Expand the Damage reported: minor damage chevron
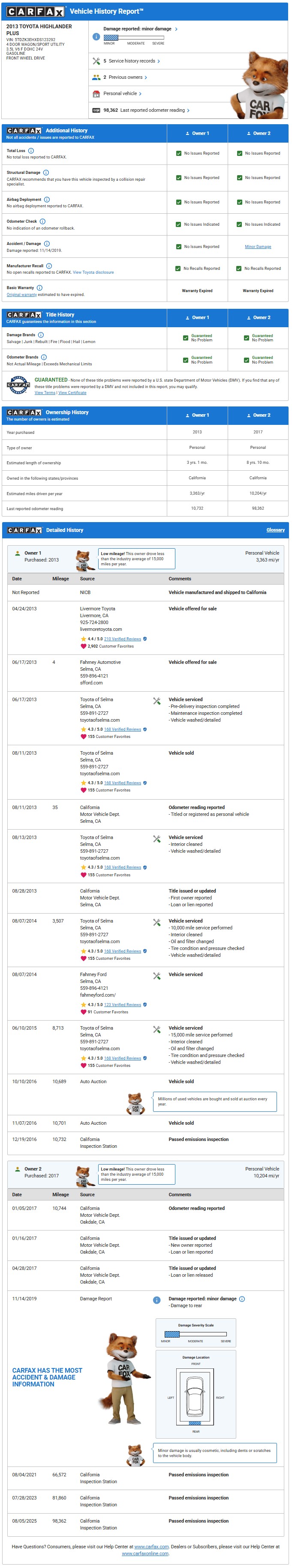 [x=176, y=29]
